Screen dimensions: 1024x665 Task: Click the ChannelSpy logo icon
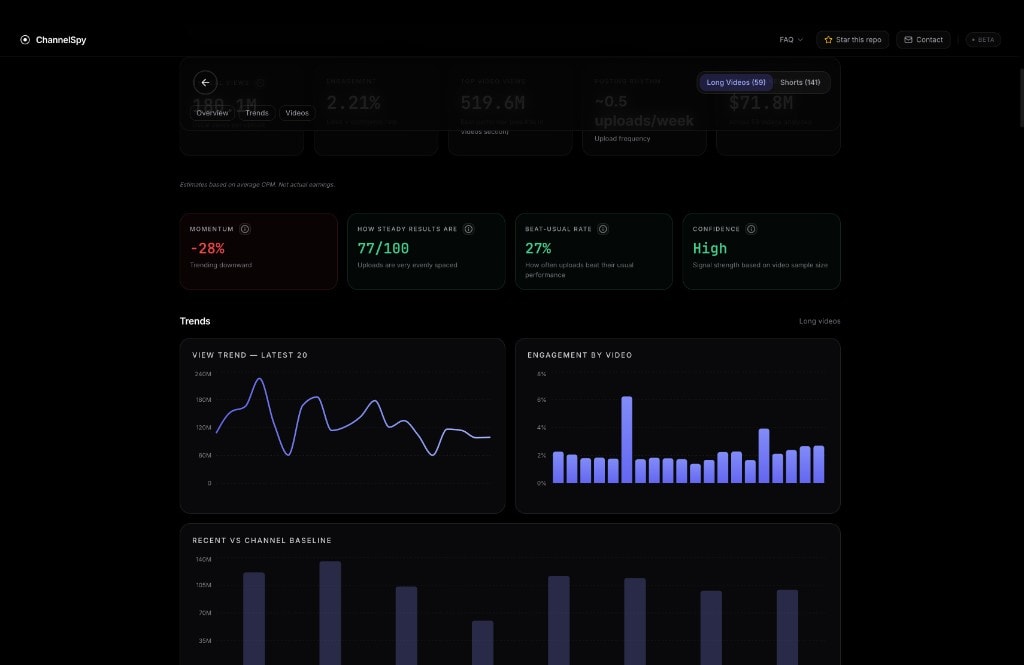point(25,40)
